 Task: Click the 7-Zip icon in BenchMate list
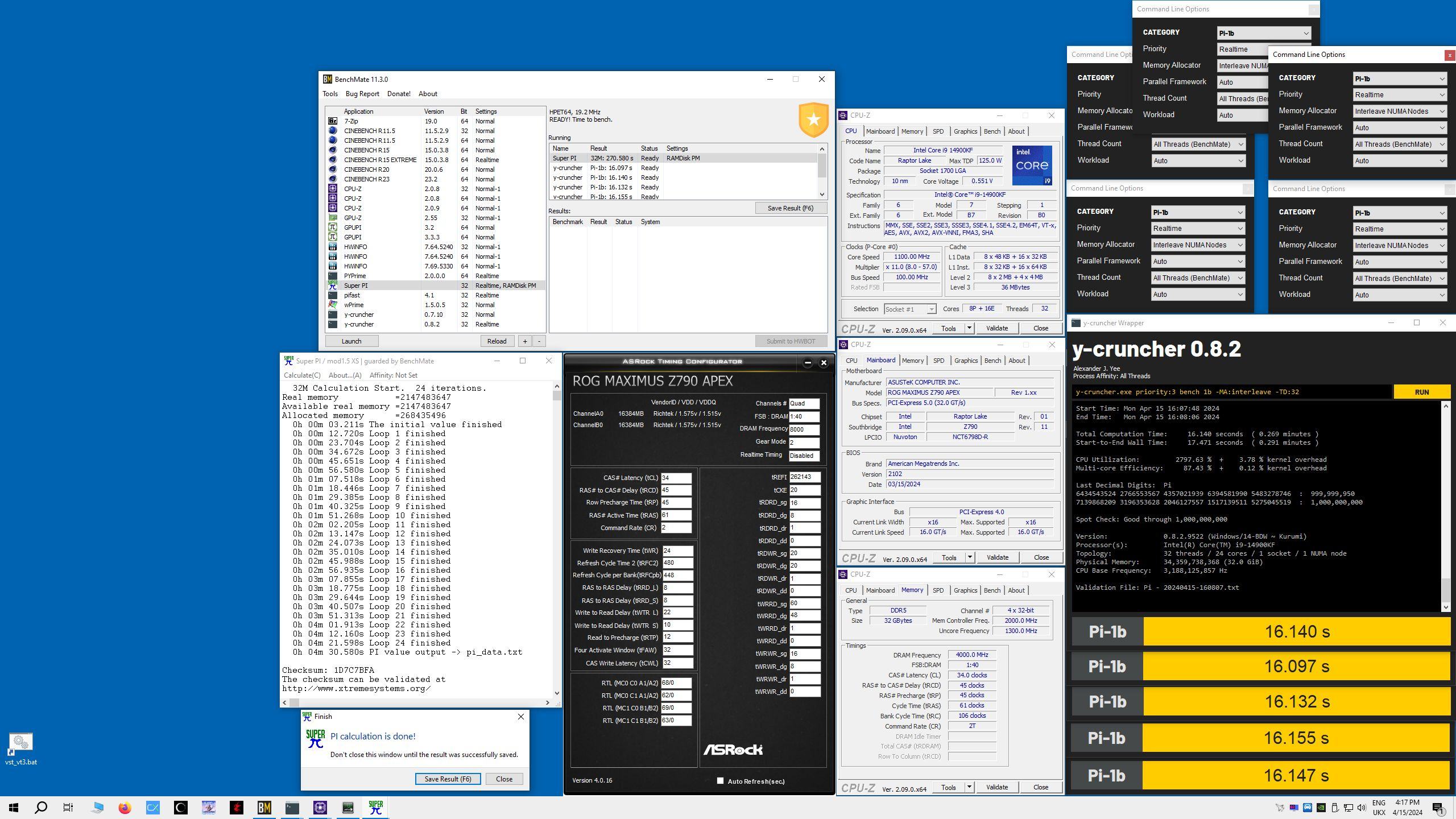(333, 121)
